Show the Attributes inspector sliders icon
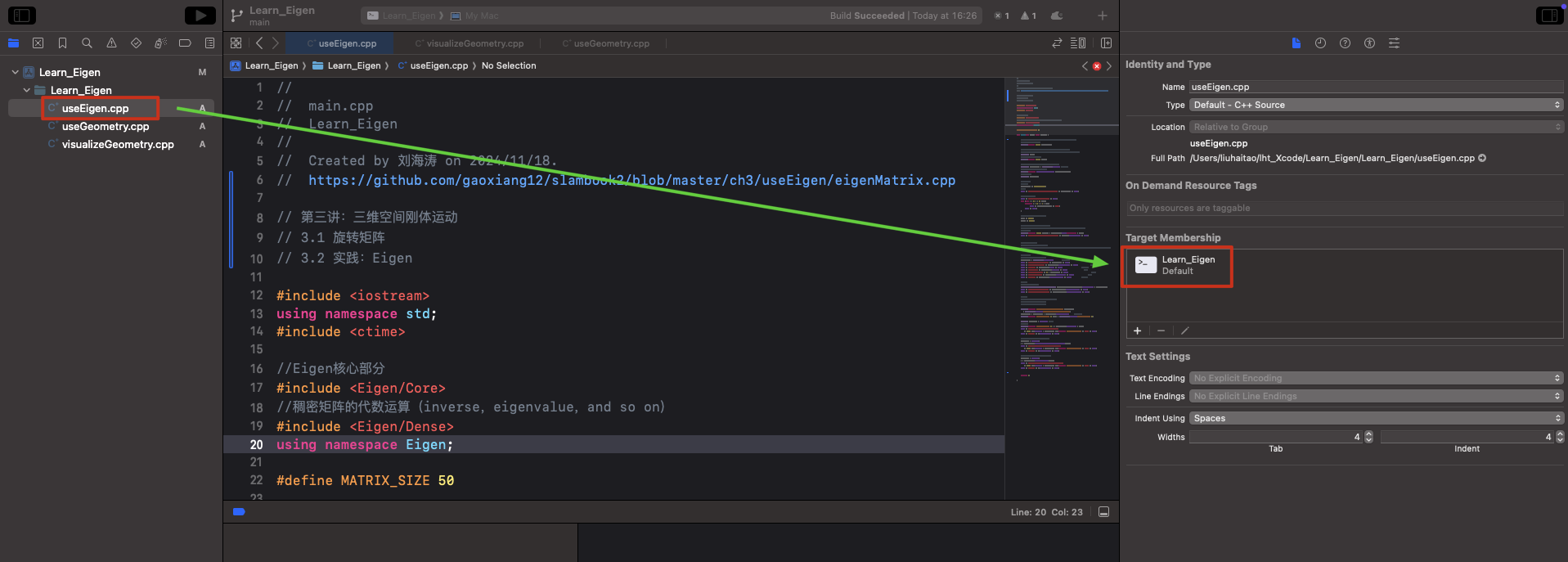The width and height of the screenshot is (1568, 562). [x=1394, y=43]
